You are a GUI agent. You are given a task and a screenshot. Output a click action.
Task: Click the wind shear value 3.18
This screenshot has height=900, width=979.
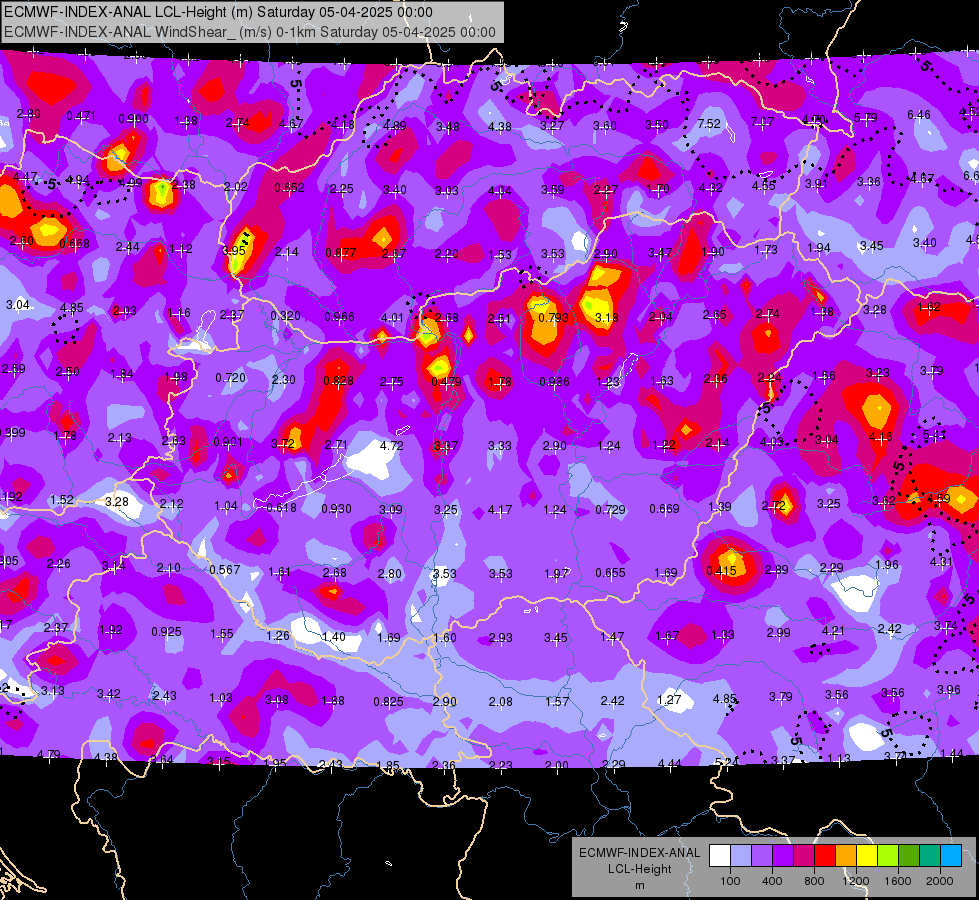607,317
